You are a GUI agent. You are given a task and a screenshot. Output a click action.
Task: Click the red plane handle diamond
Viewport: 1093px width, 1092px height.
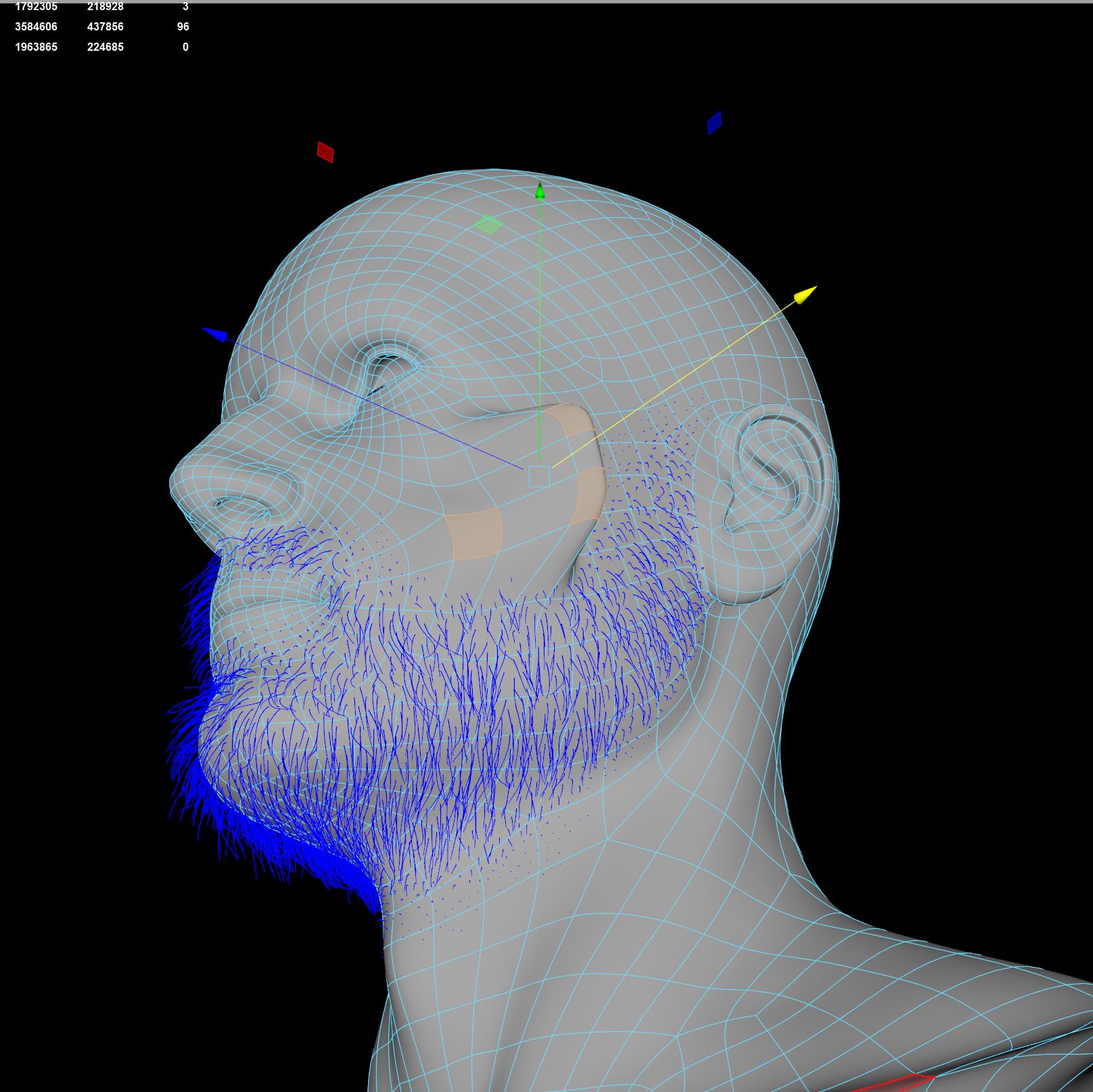pyautogui.click(x=325, y=152)
